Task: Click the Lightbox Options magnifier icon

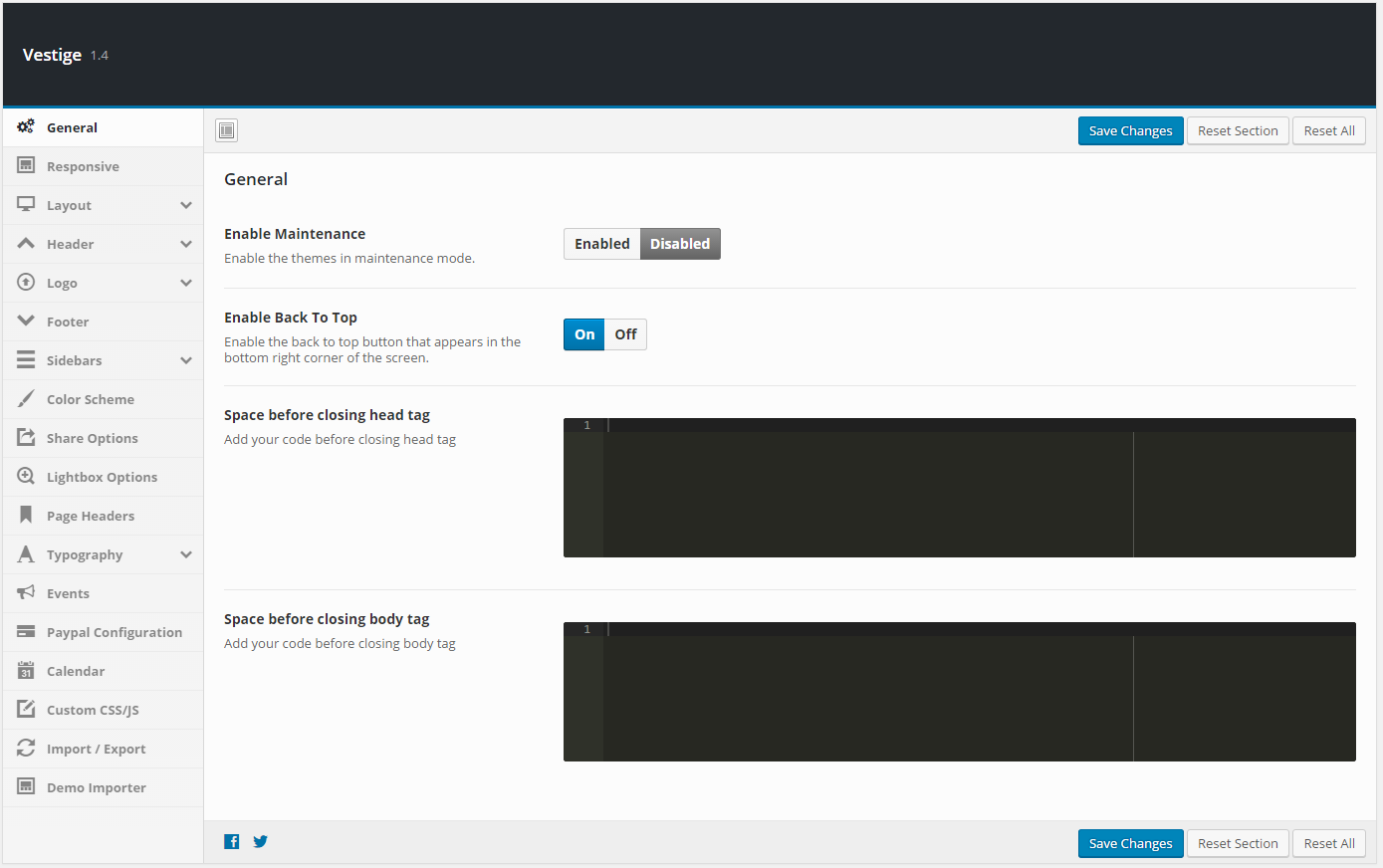Action: tap(26, 477)
